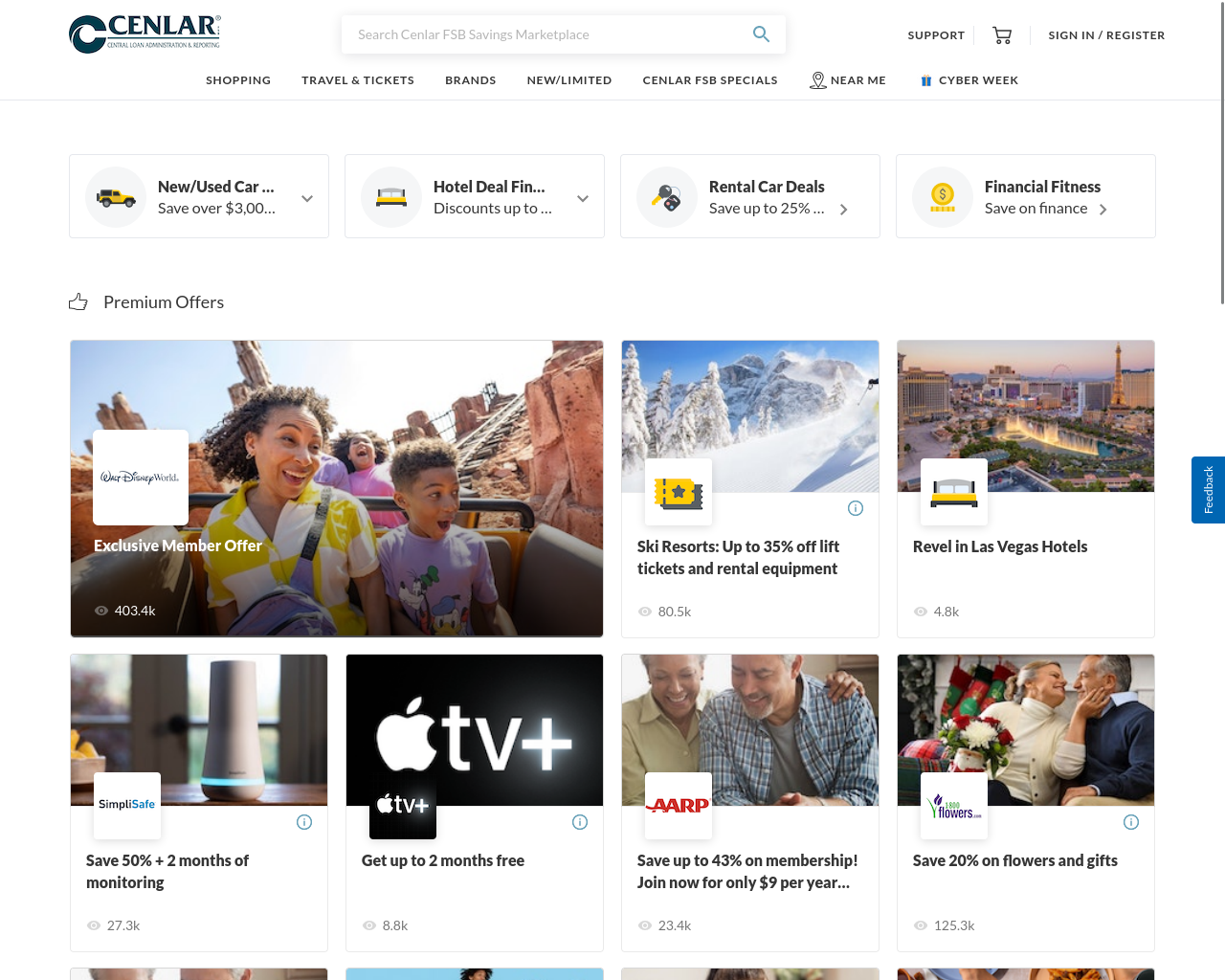Open the Feedback side tab
1225x980 pixels.
pyautogui.click(x=1208, y=490)
